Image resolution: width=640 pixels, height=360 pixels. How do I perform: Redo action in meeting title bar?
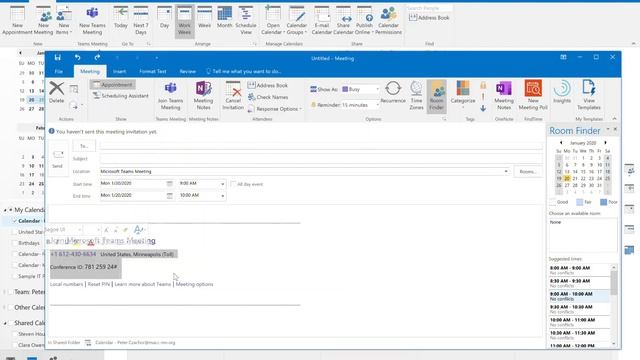97,58
